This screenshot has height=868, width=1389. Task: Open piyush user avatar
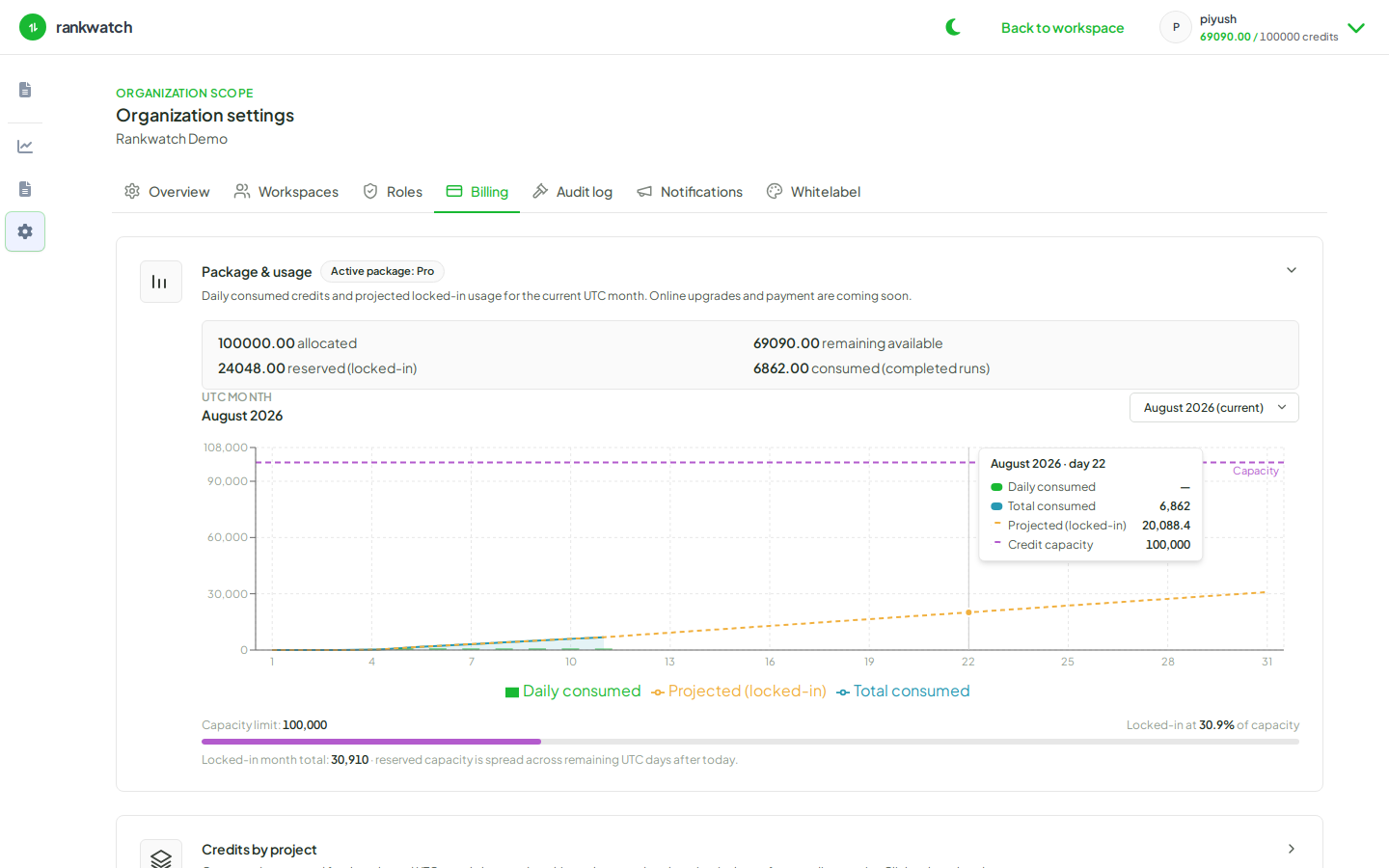1176,27
